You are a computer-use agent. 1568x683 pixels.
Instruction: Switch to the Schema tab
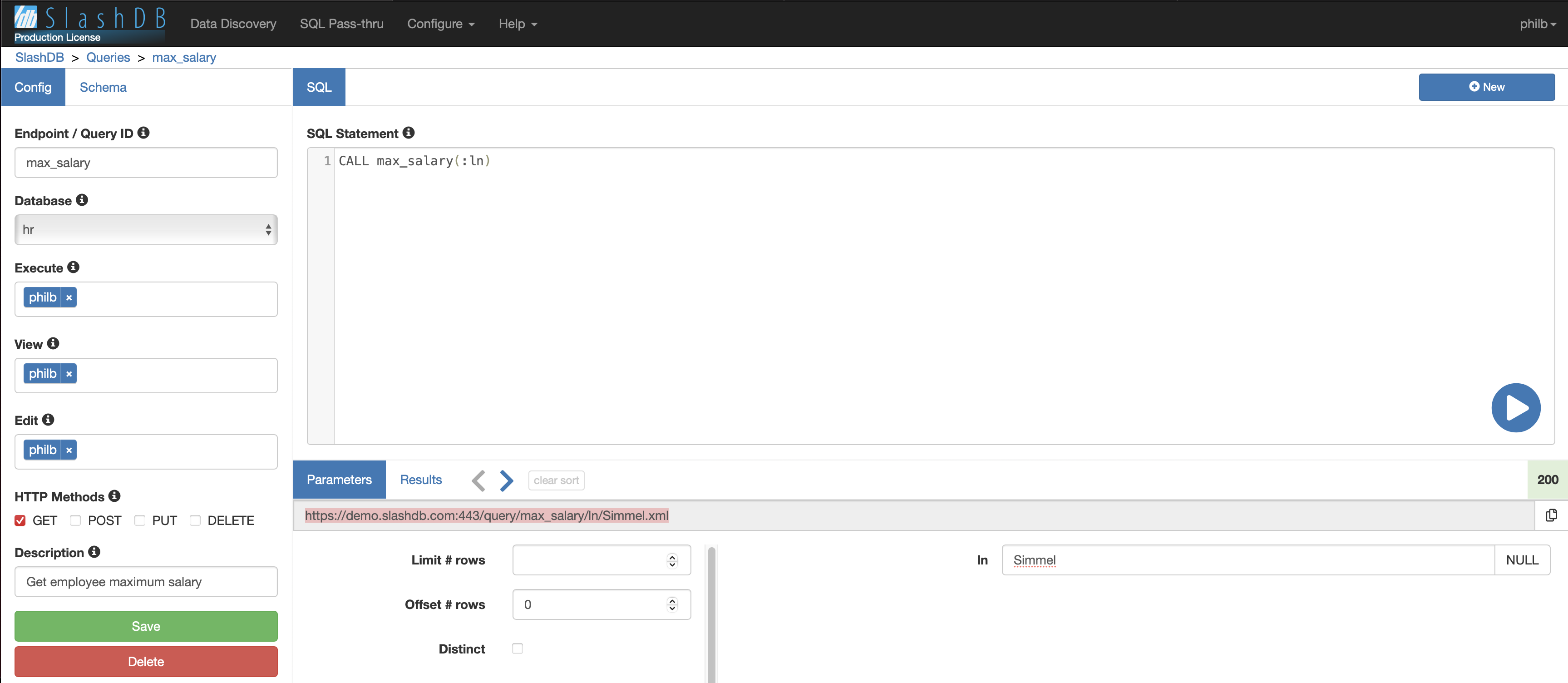(x=103, y=87)
